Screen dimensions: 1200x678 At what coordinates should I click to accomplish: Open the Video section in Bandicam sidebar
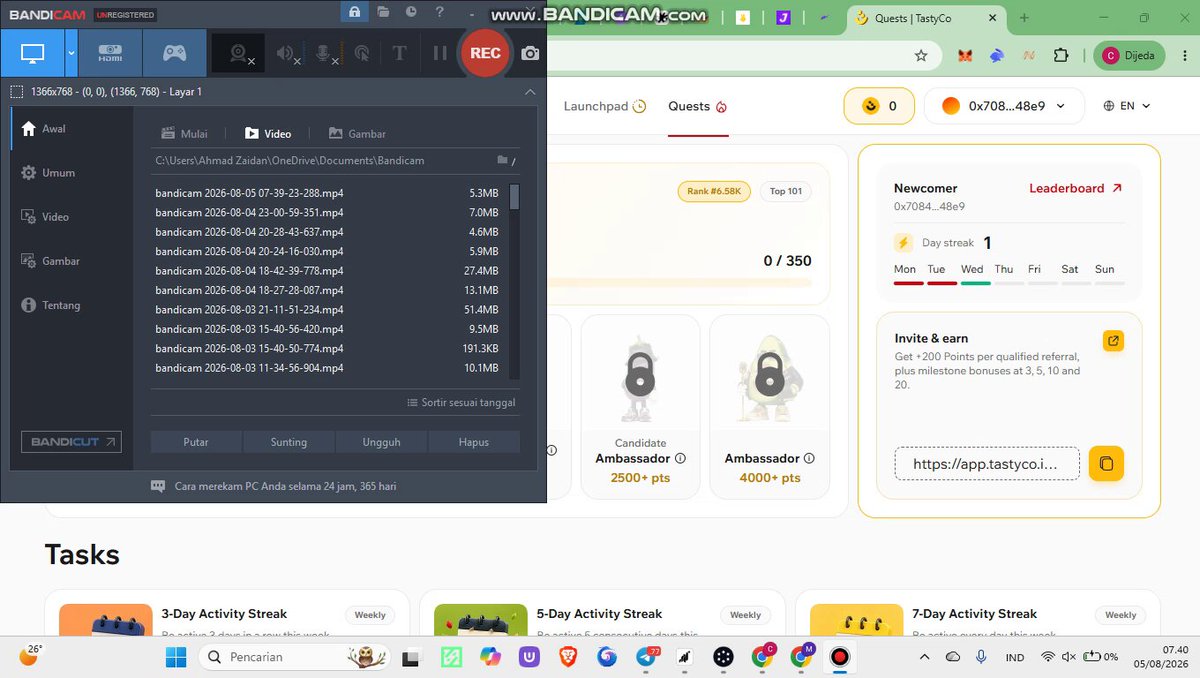(x=72, y=217)
